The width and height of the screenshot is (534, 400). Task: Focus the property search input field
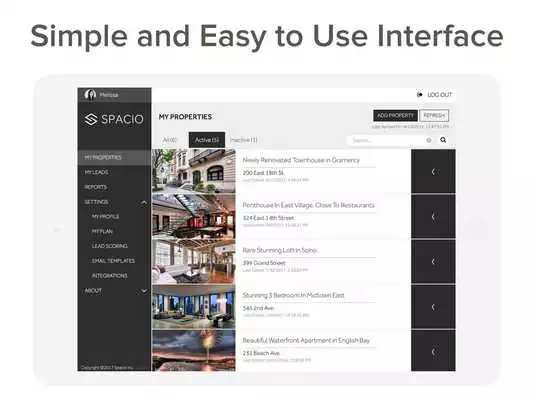[x=387, y=140]
